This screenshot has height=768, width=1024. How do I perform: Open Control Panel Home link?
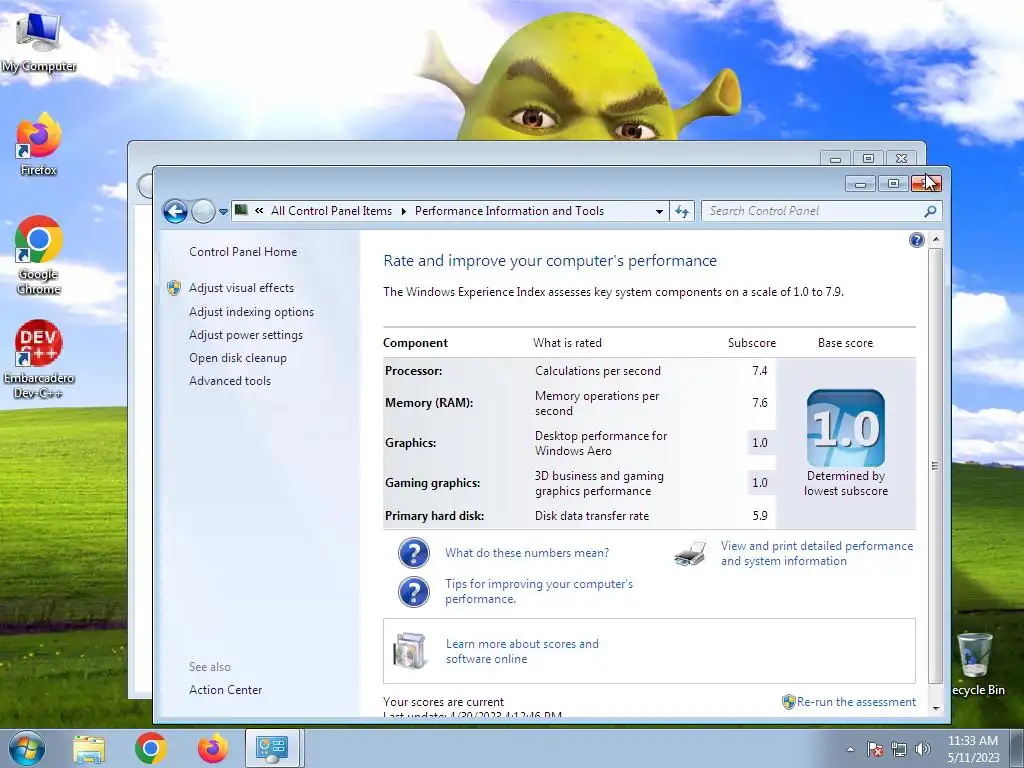tap(243, 251)
